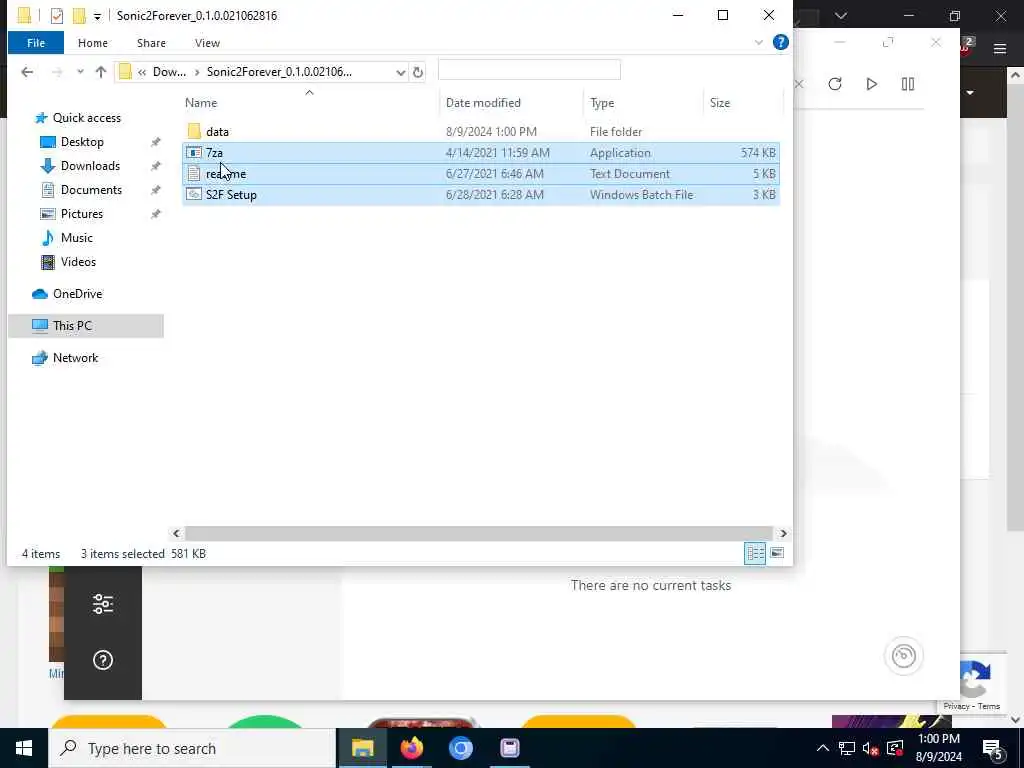Click the reload icon in background window
Viewport: 1024px width, 768px height.
(835, 84)
